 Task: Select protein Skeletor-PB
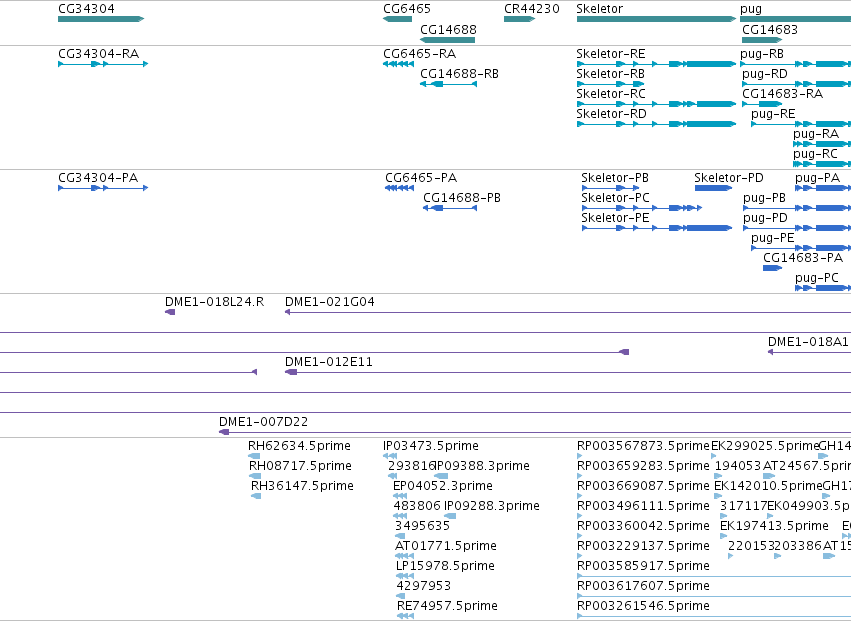click(611, 188)
